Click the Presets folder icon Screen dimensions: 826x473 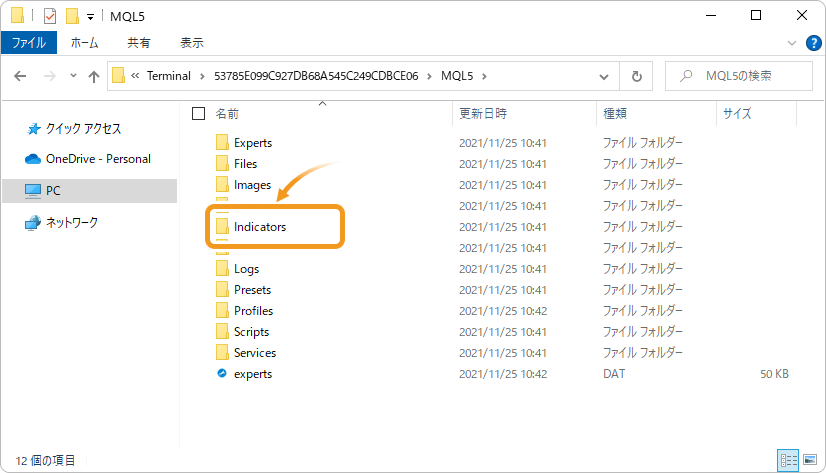pyautogui.click(x=222, y=290)
